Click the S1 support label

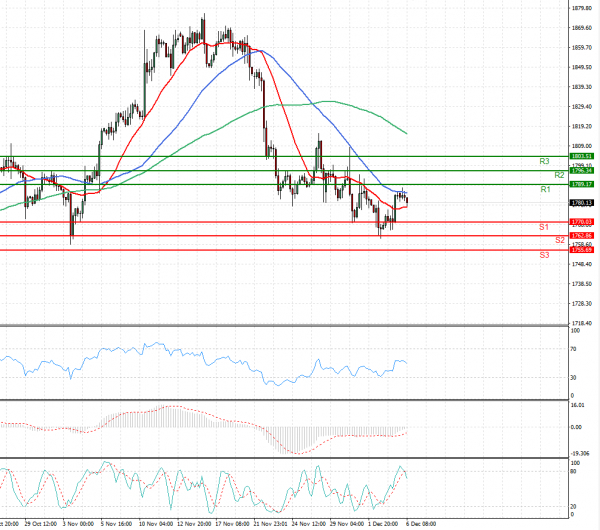544,228
